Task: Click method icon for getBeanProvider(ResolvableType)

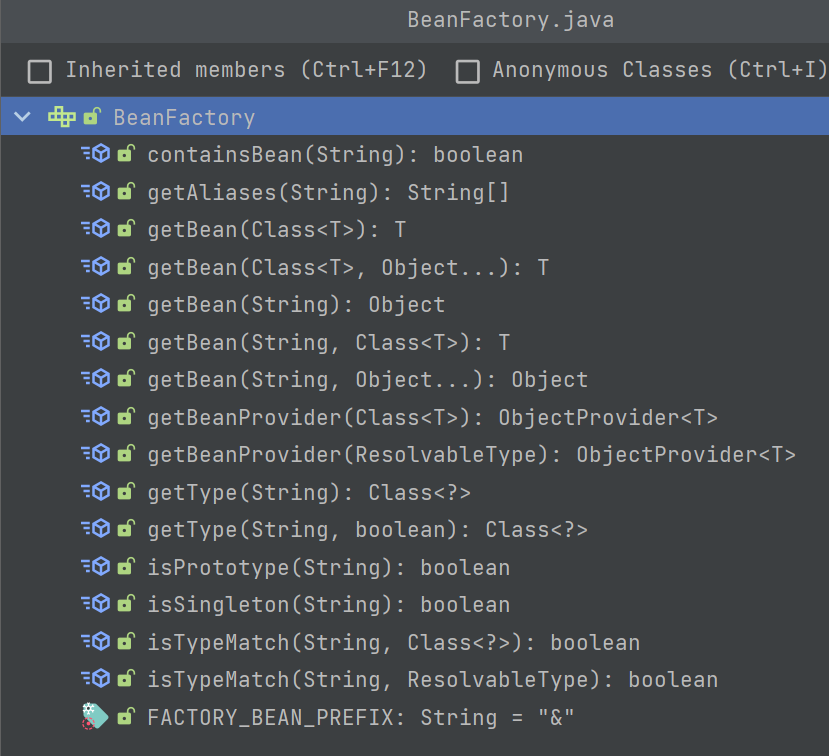Action: click(x=96, y=454)
